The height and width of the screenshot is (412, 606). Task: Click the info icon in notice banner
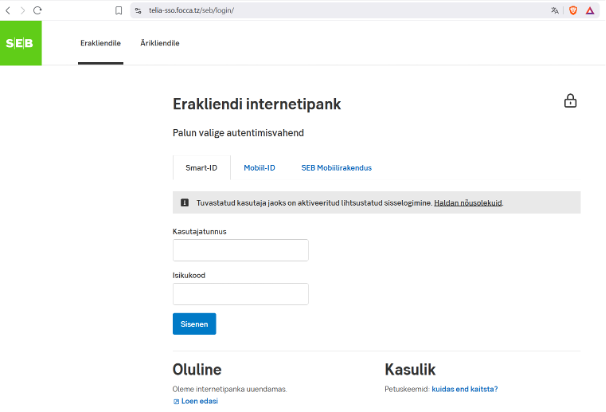point(184,203)
